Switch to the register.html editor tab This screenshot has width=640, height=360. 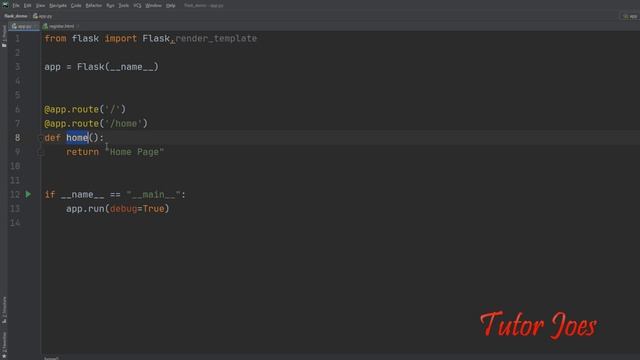[60, 26]
